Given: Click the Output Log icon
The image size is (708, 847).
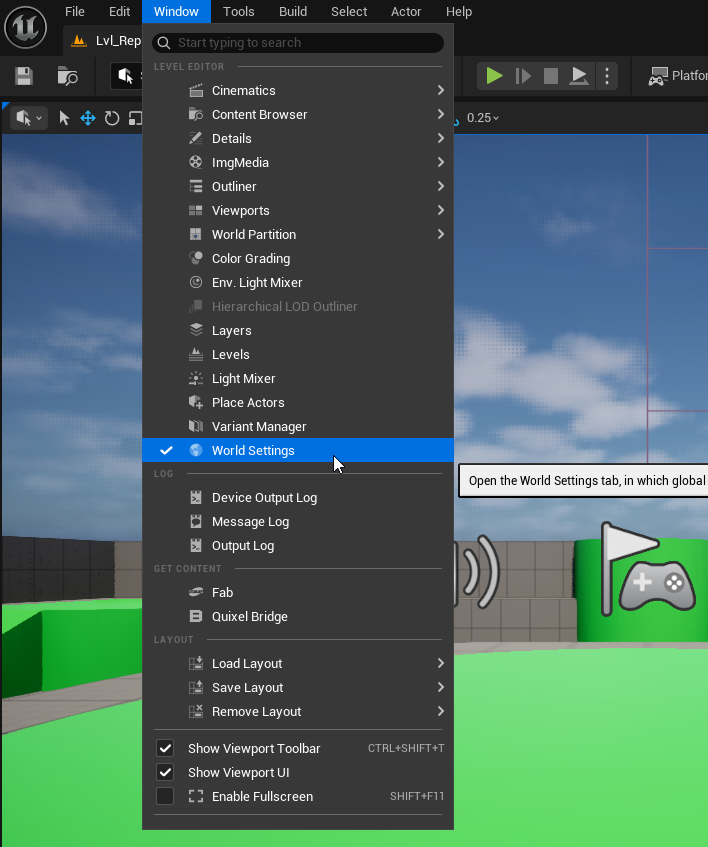Looking at the screenshot, I should coord(195,546).
